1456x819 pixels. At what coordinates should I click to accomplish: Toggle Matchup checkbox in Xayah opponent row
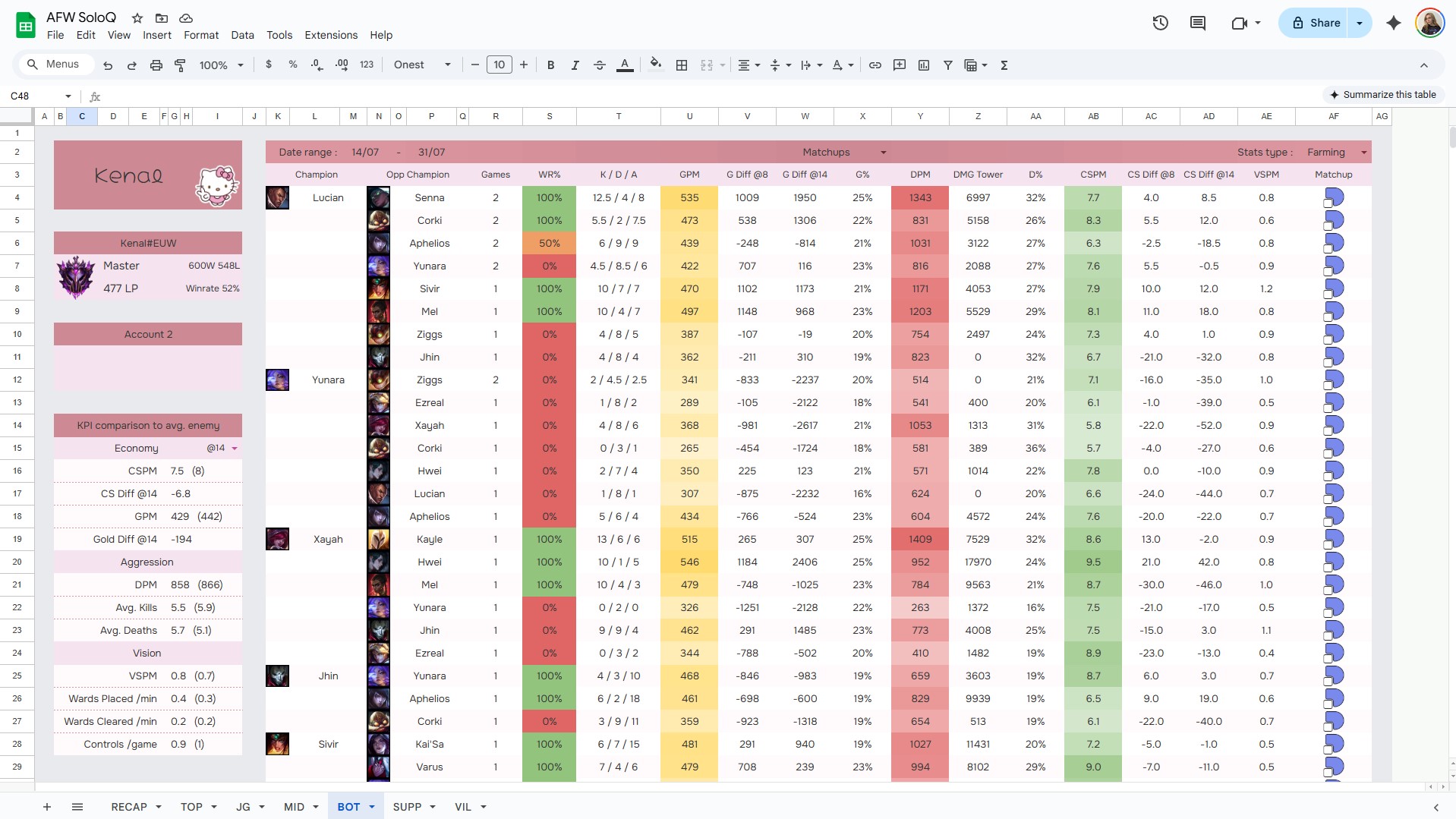tap(1328, 431)
